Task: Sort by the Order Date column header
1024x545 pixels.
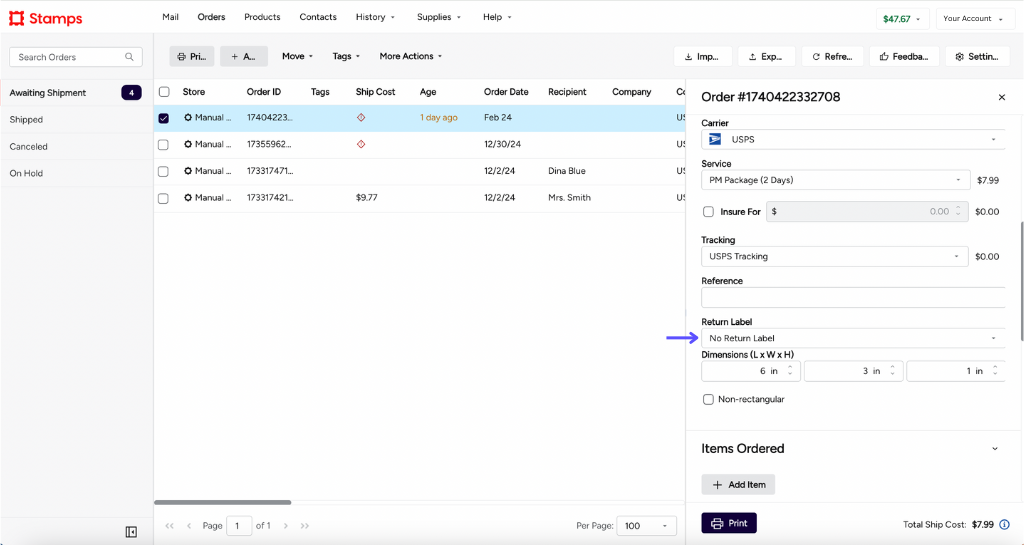Action: pyautogui.click(x=506, y=92)
